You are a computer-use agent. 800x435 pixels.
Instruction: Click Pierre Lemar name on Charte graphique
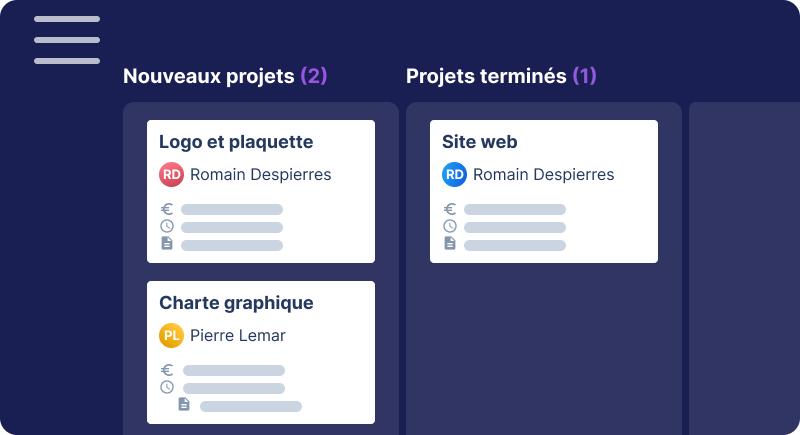(x=238, y=336)
